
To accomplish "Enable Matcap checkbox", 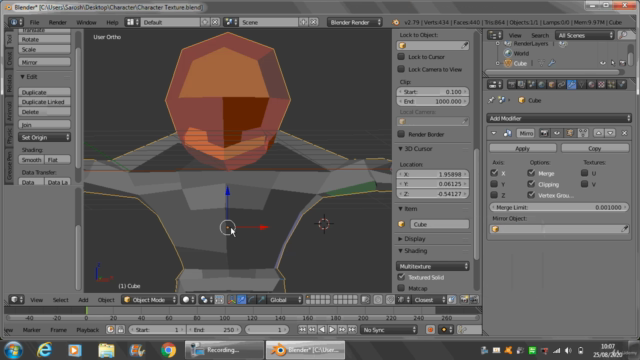I will tap(401, 288).
